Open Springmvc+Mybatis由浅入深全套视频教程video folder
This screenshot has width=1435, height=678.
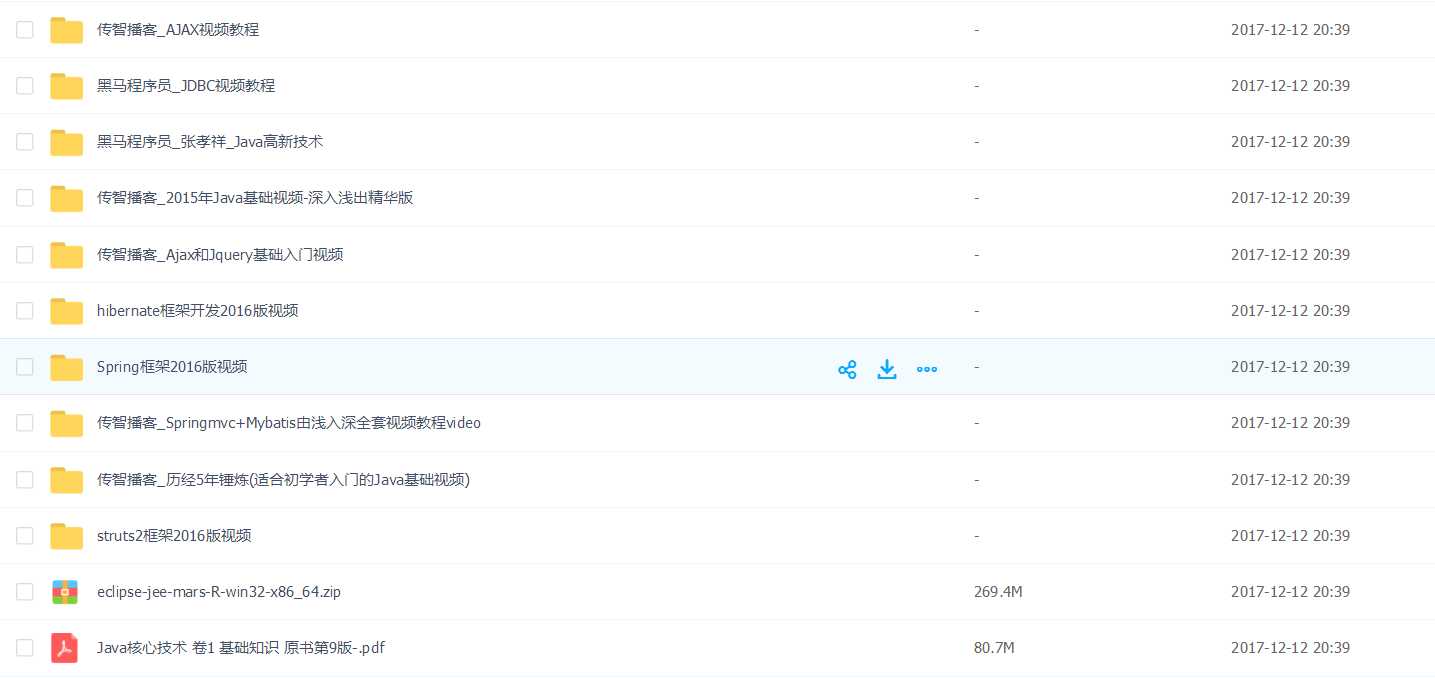289,423
